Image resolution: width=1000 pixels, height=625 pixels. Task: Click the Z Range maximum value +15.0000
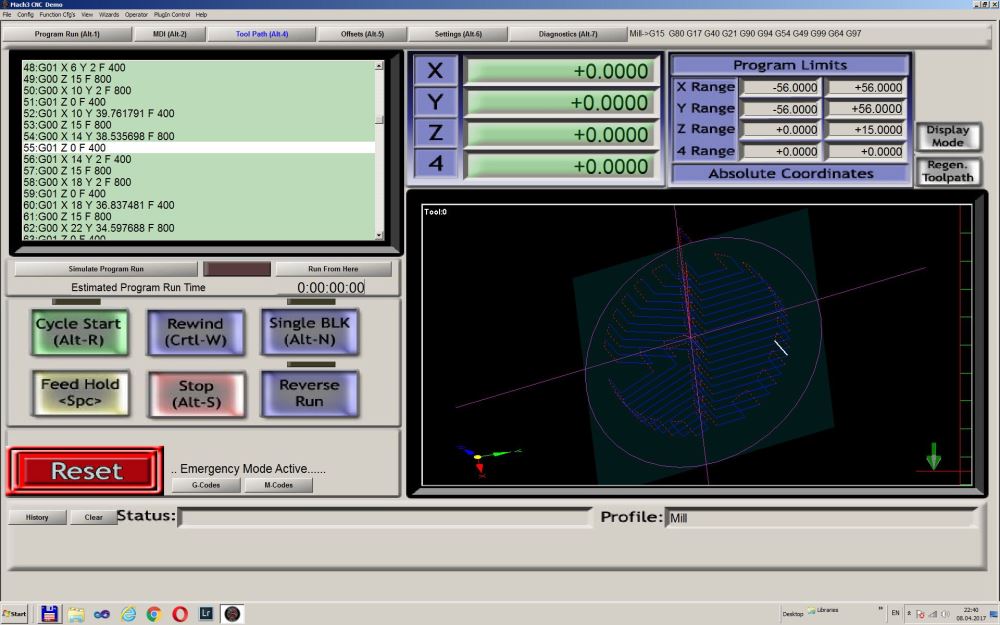(x=865, y=130)
